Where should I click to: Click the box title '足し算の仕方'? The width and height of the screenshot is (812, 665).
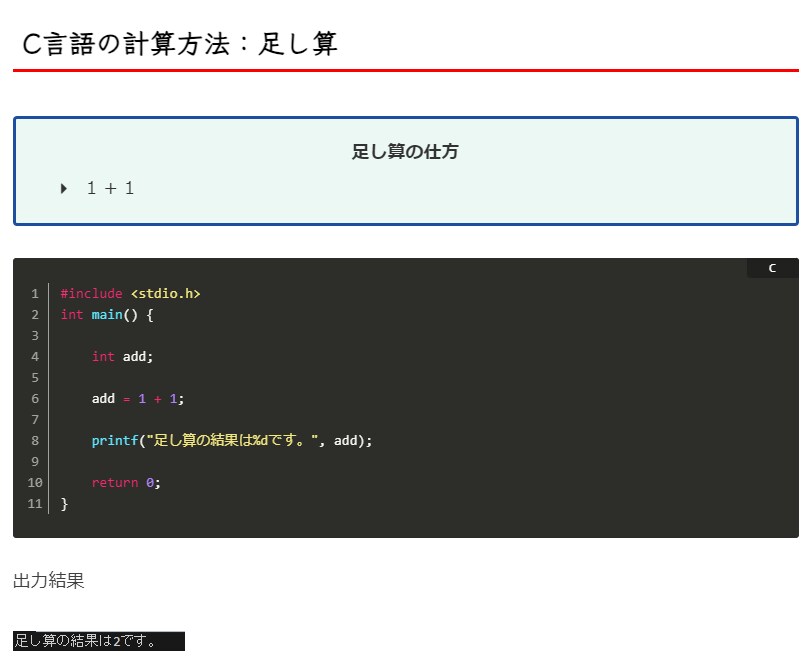(405, 152)
